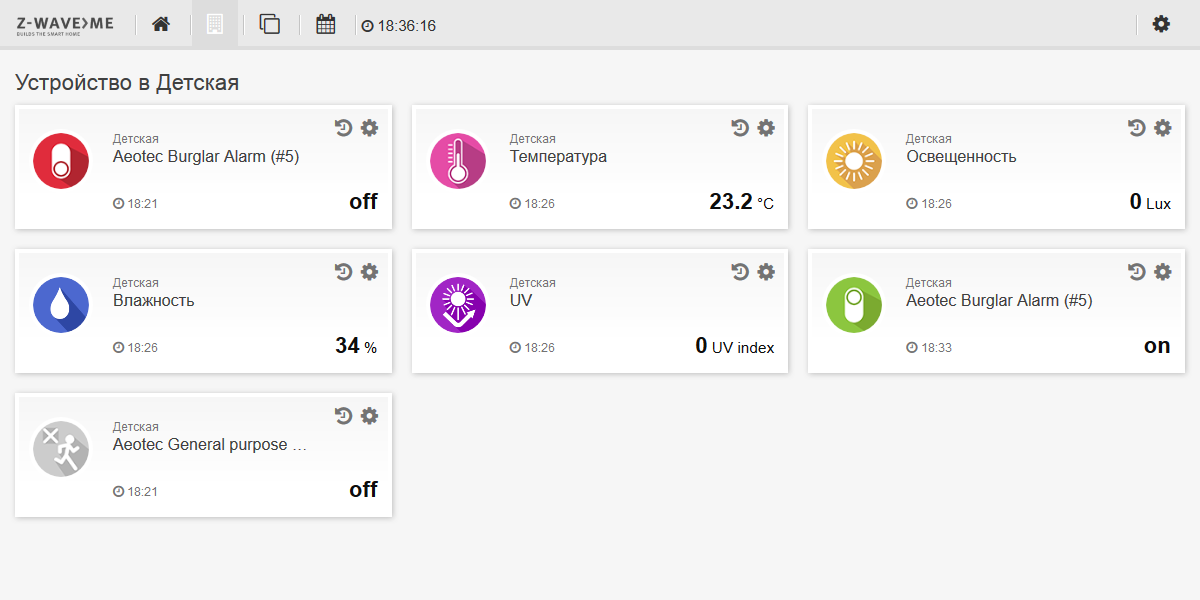The image size is (1200, 600).
Task: Click the purple UV sensor icon
Action: 458,304
